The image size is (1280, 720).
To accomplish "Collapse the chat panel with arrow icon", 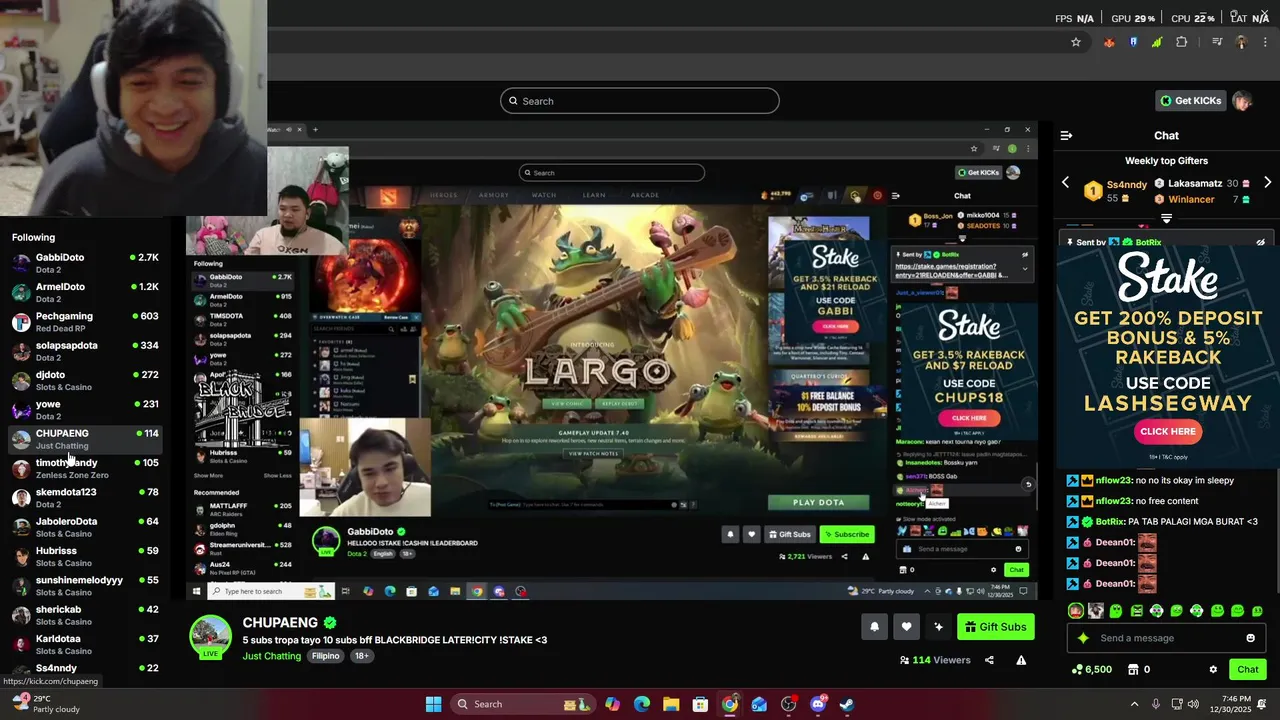I will (x=1066, y=135).
